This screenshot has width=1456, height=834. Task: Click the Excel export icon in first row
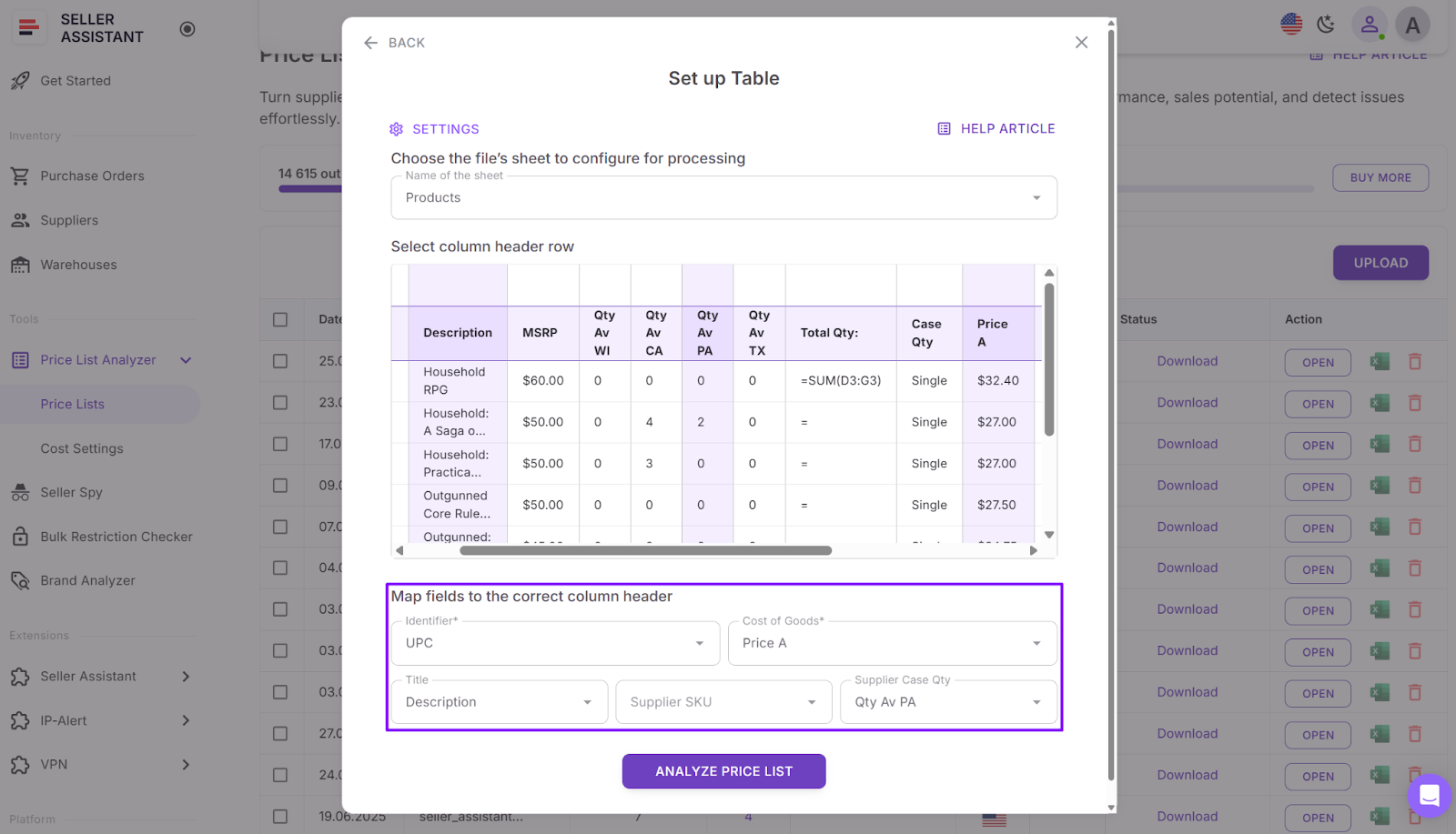1380,362
